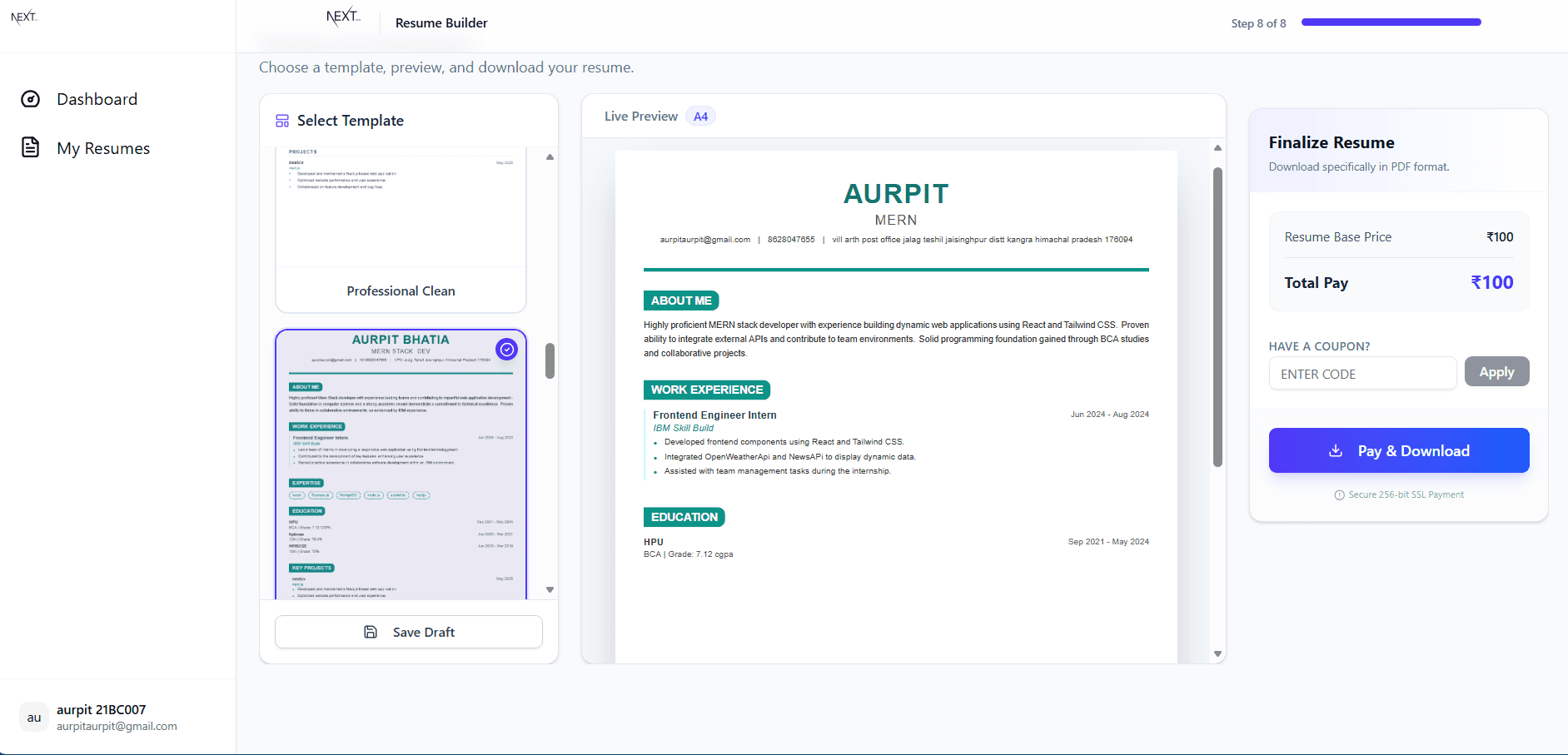1568x755 pixels.
Task: Click the Save Draft button
Action: coord(409,632)
